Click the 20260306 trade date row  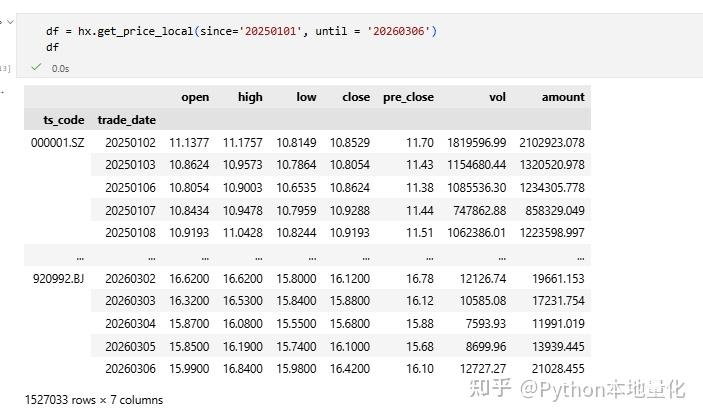pos(130,369)
